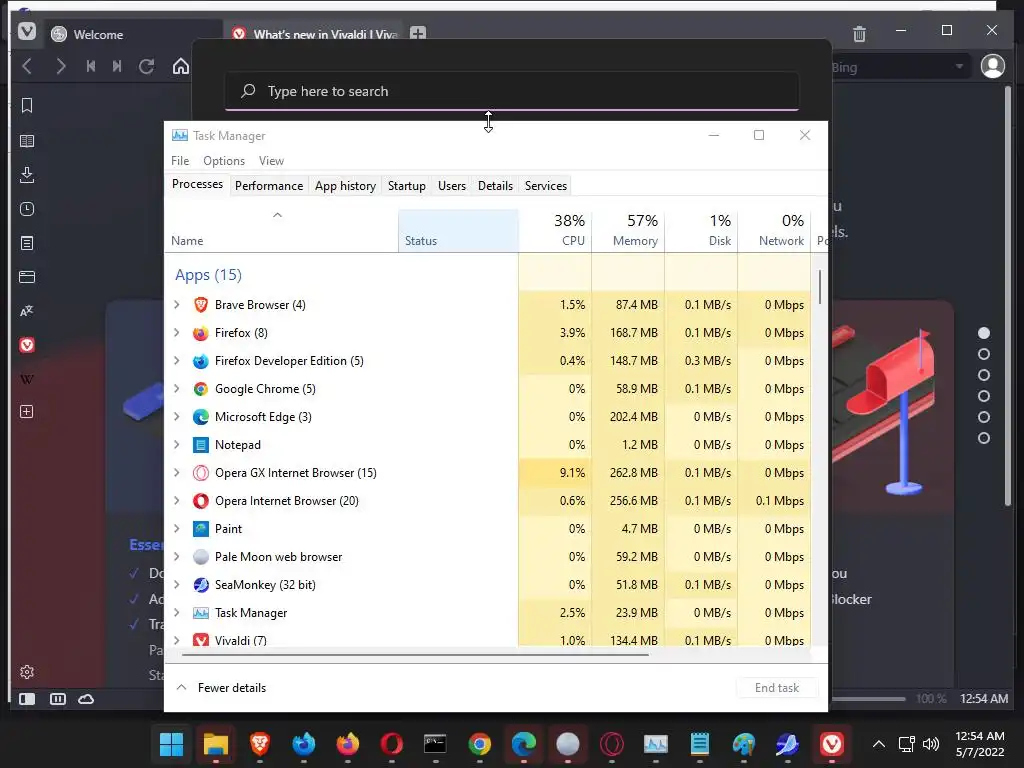
Task: Open Vivaldi settings gear icon
Action: click(x=27, y=672)
